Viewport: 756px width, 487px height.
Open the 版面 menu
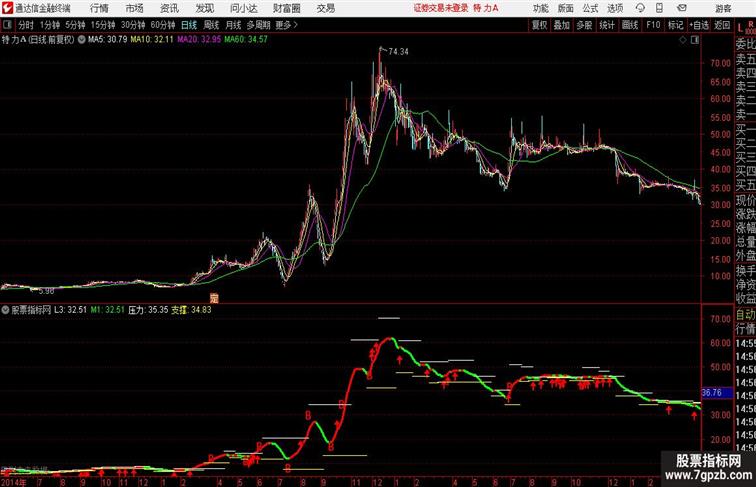click(565, 8)
